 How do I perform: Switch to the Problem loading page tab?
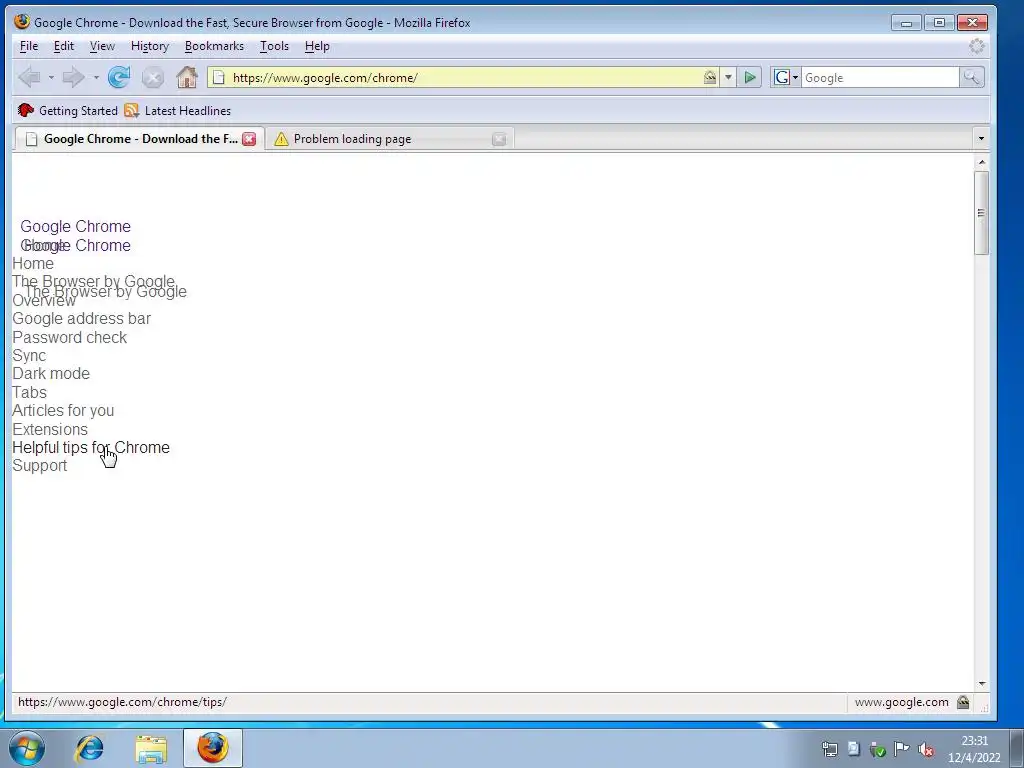tap(389, 139)
